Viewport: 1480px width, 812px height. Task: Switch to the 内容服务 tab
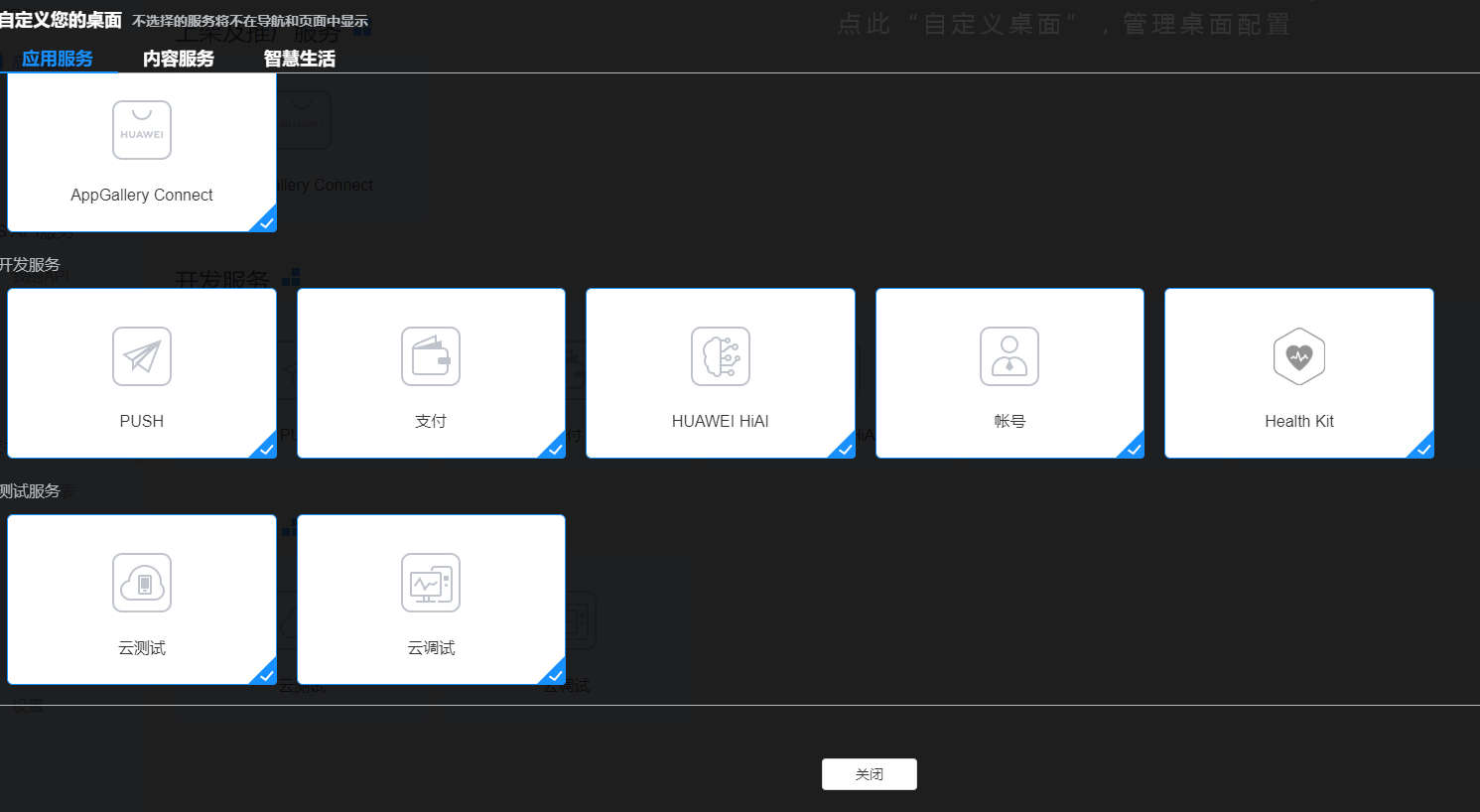[179, 59]
